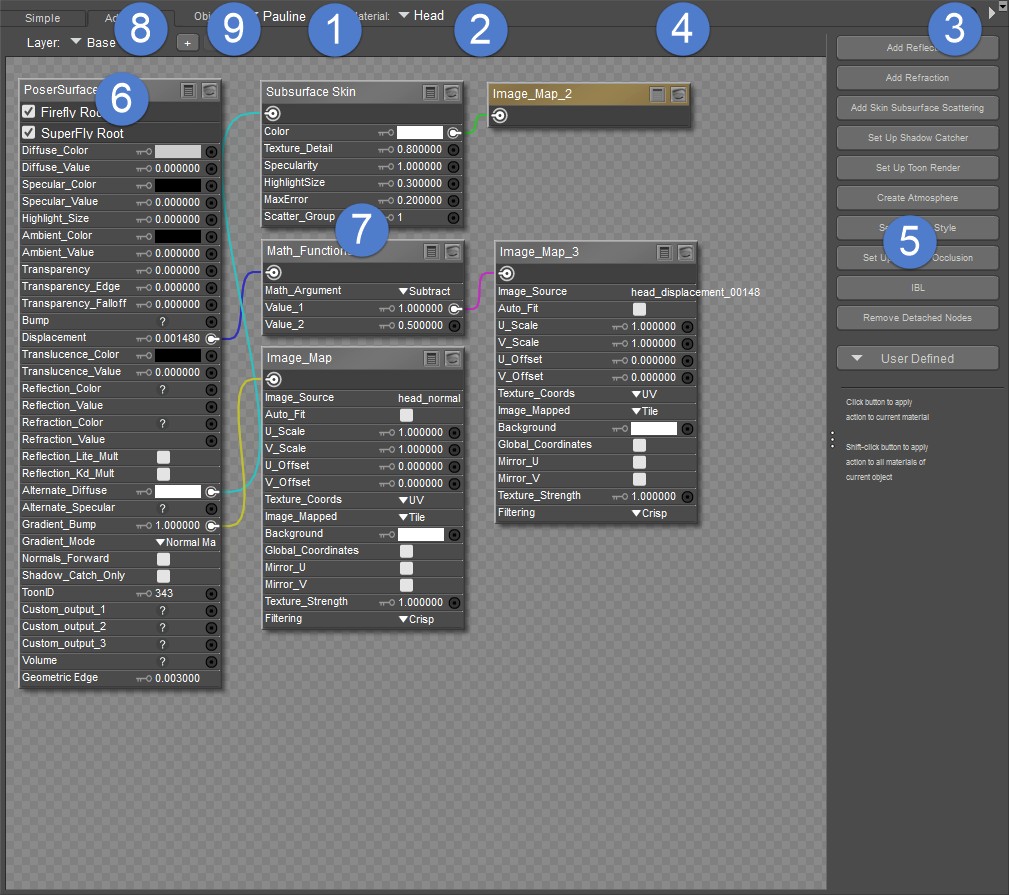The width and height of the screenshot is (1009, 895).
Task: Click the PoserSurface node preview icon
Action: coord(210,91)
